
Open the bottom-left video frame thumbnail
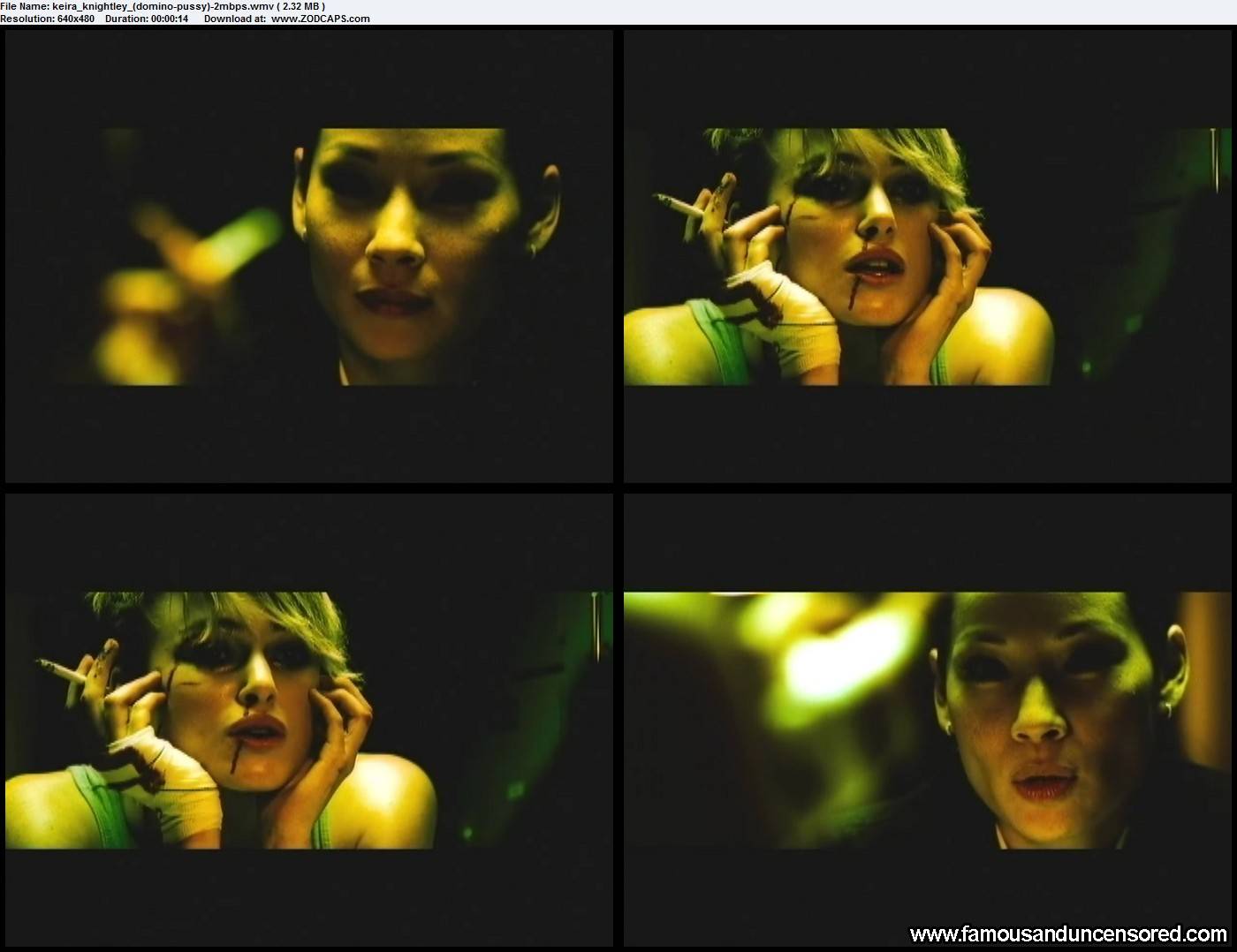308,720
